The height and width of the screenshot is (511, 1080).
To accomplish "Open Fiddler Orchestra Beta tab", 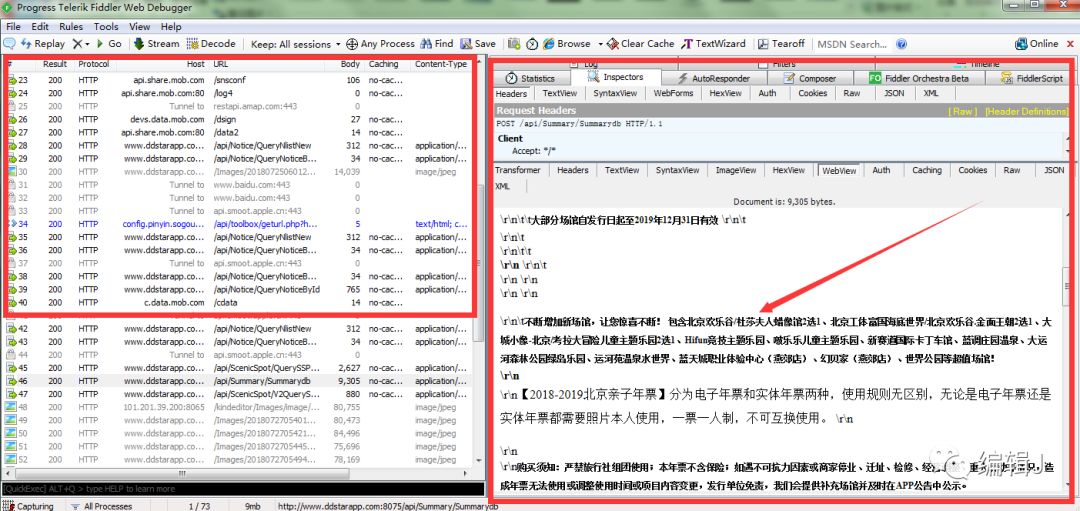I will [x=920, y=79].
